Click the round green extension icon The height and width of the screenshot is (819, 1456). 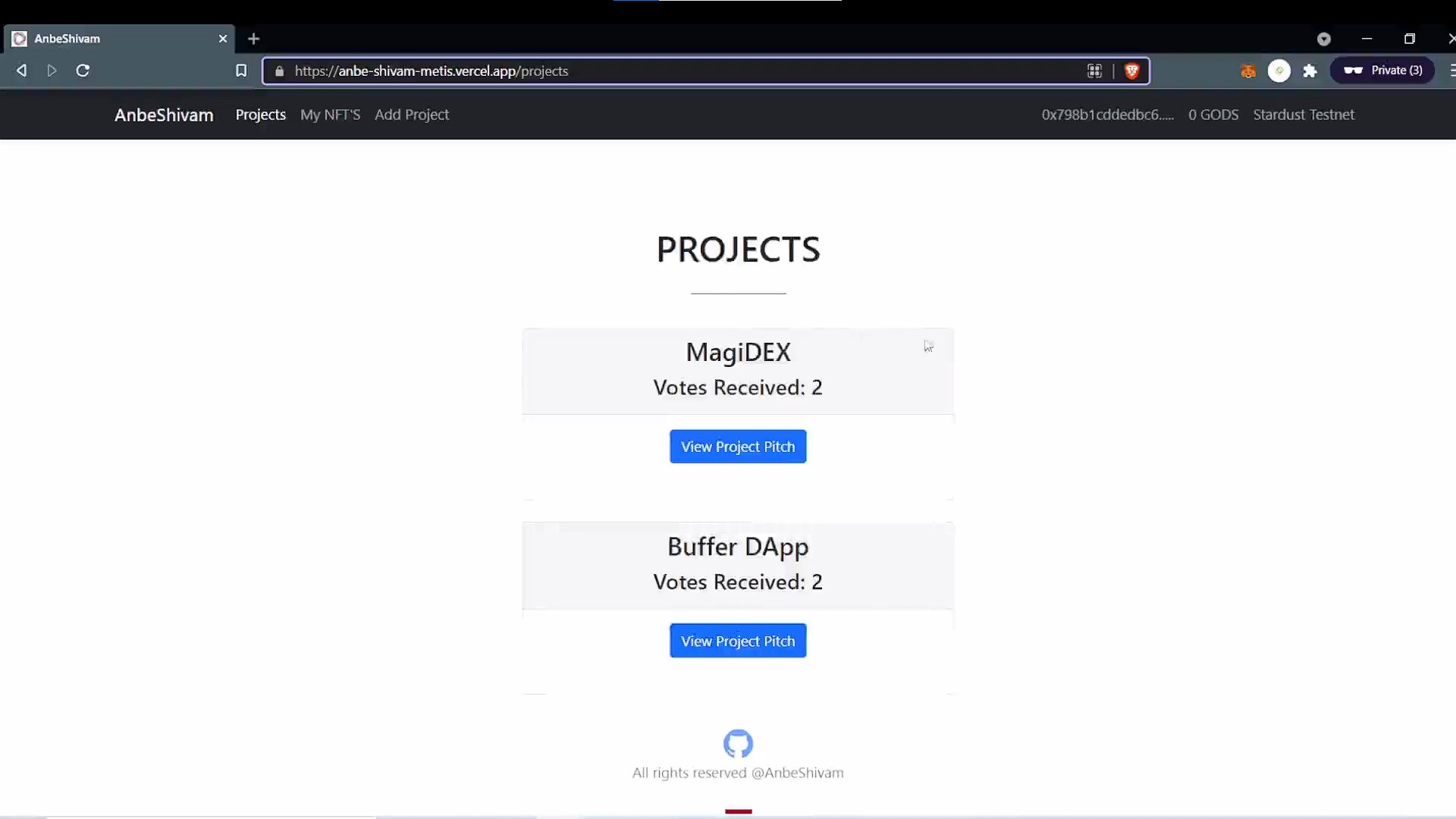pos(1279,71)
